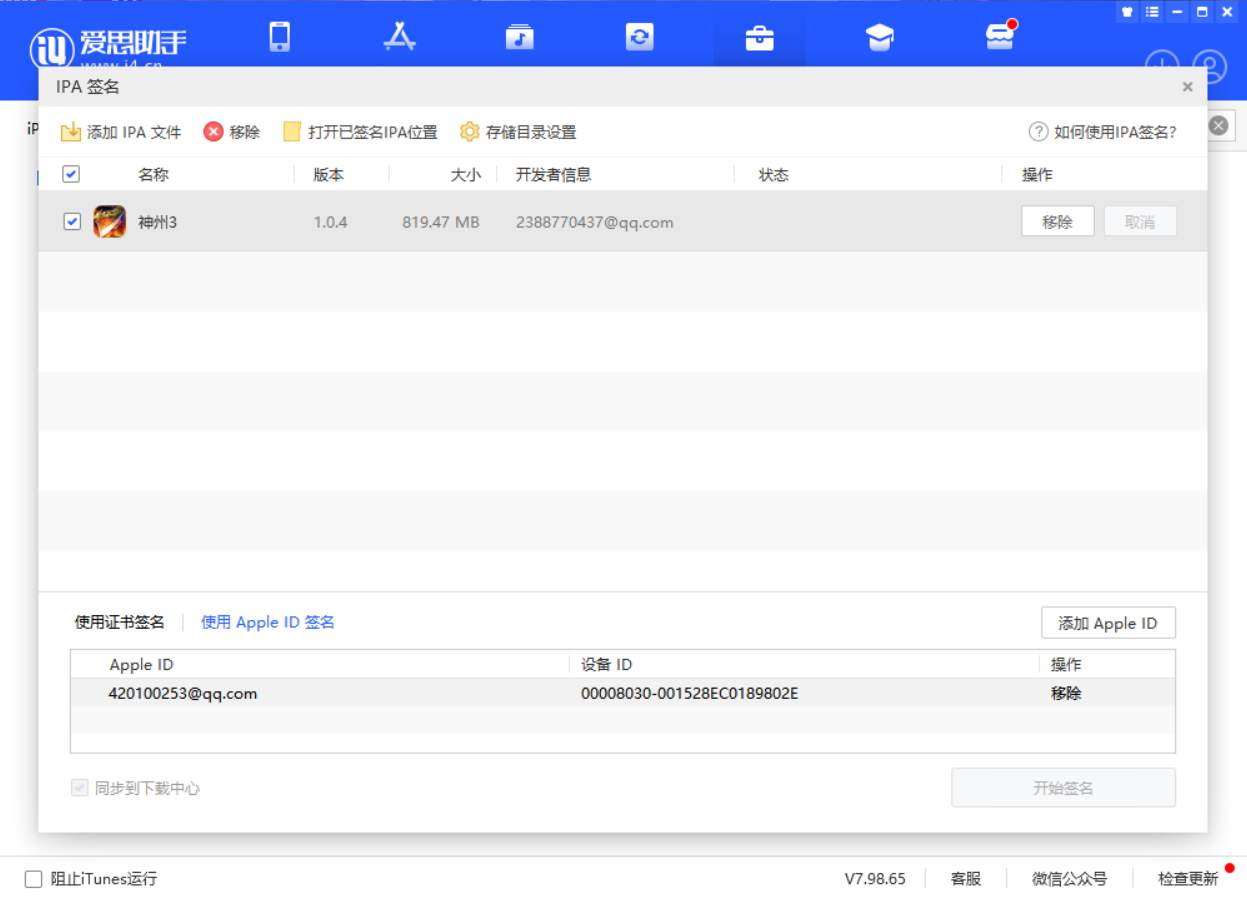Viewport: 1247px width, 897px height.
Task: Click the 开发者信息 column header
Action: (x=553, y=175)
